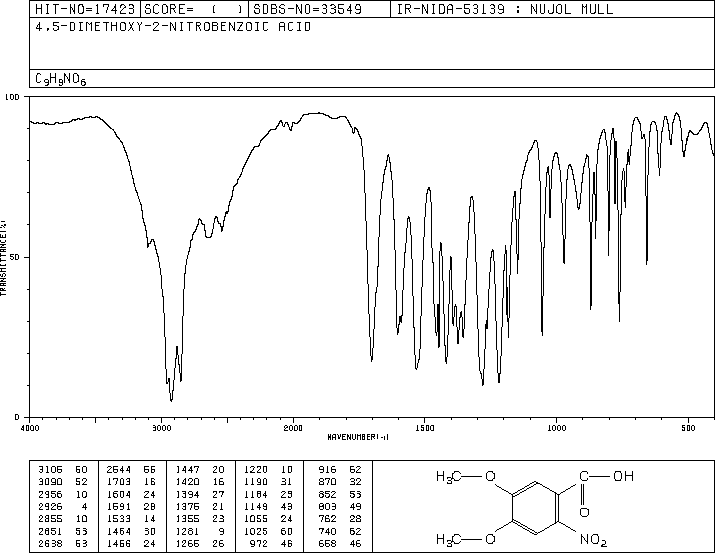This screenshot has width=715, height=553.
Task: Select the 1190 peak entry in table
Action: tap(268, 481)
